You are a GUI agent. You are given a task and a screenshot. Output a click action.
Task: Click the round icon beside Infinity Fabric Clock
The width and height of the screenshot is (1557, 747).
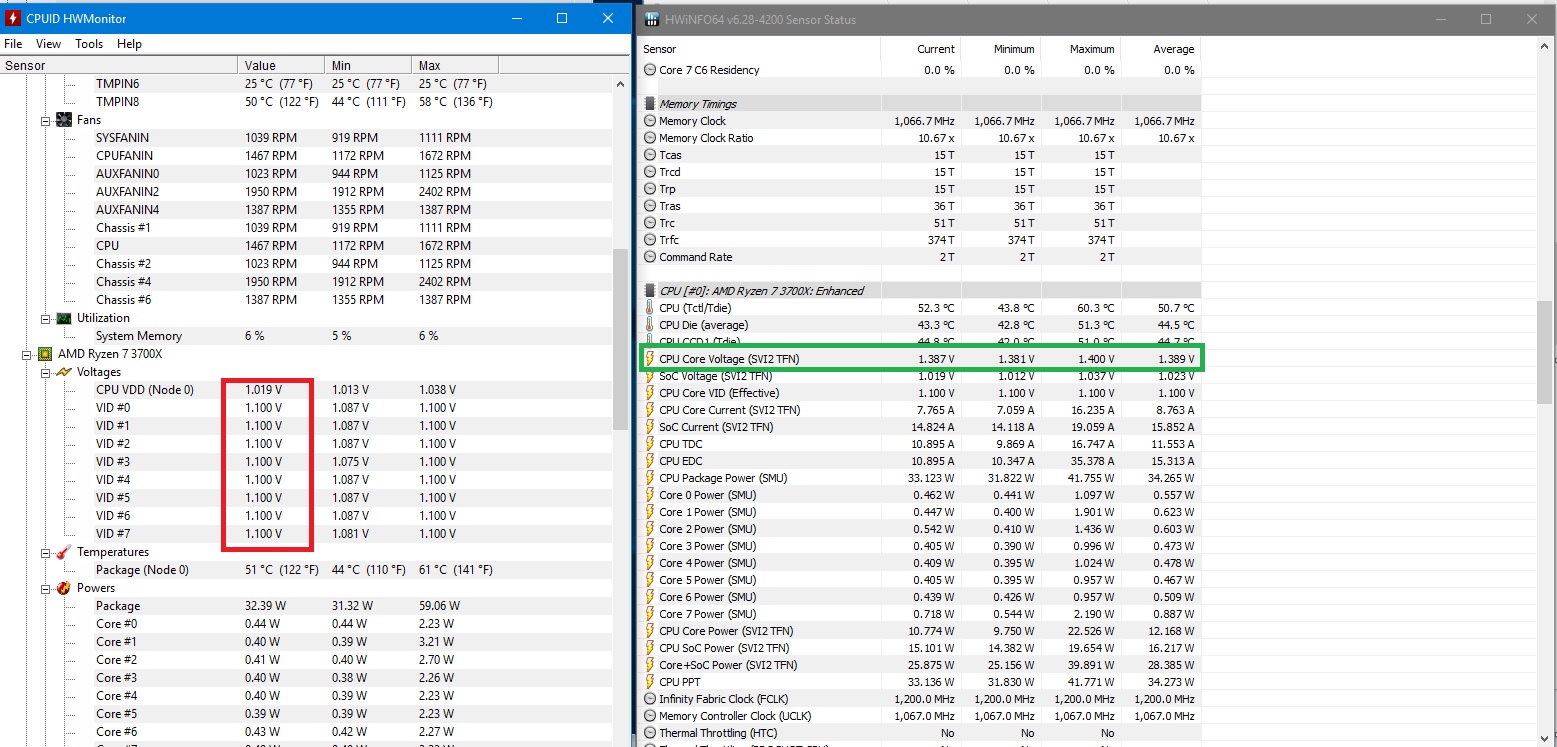pos(650,699)
